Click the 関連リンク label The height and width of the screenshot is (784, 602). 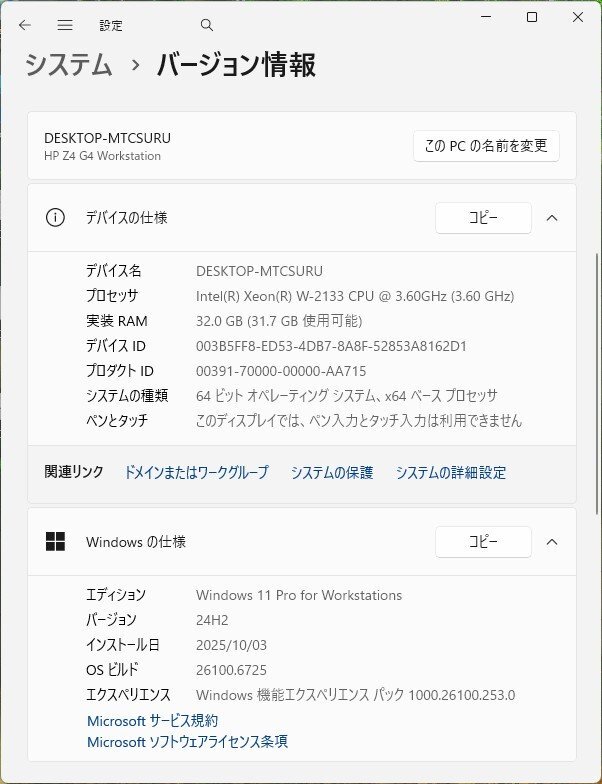(x=74, y=472)
